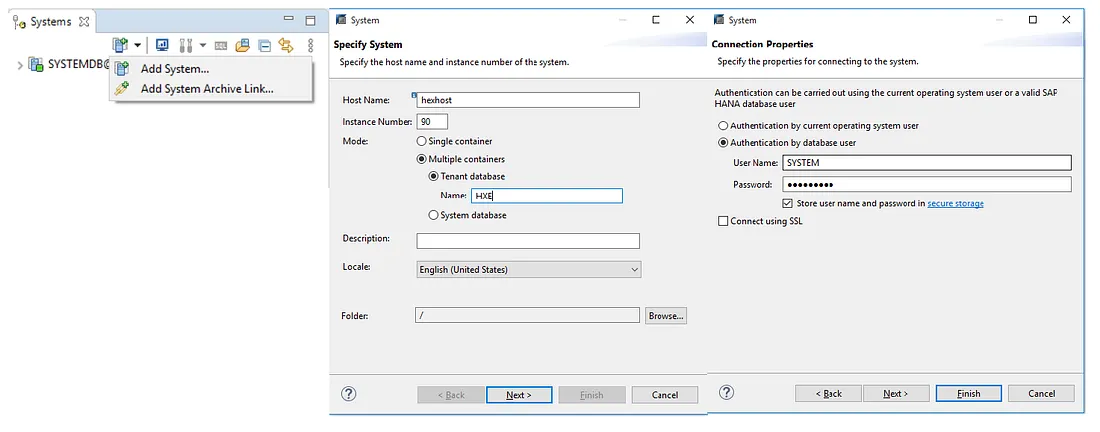Screen dimensions: 1100x432
Task: Click the Browse... button
Action: click(666, 316)
